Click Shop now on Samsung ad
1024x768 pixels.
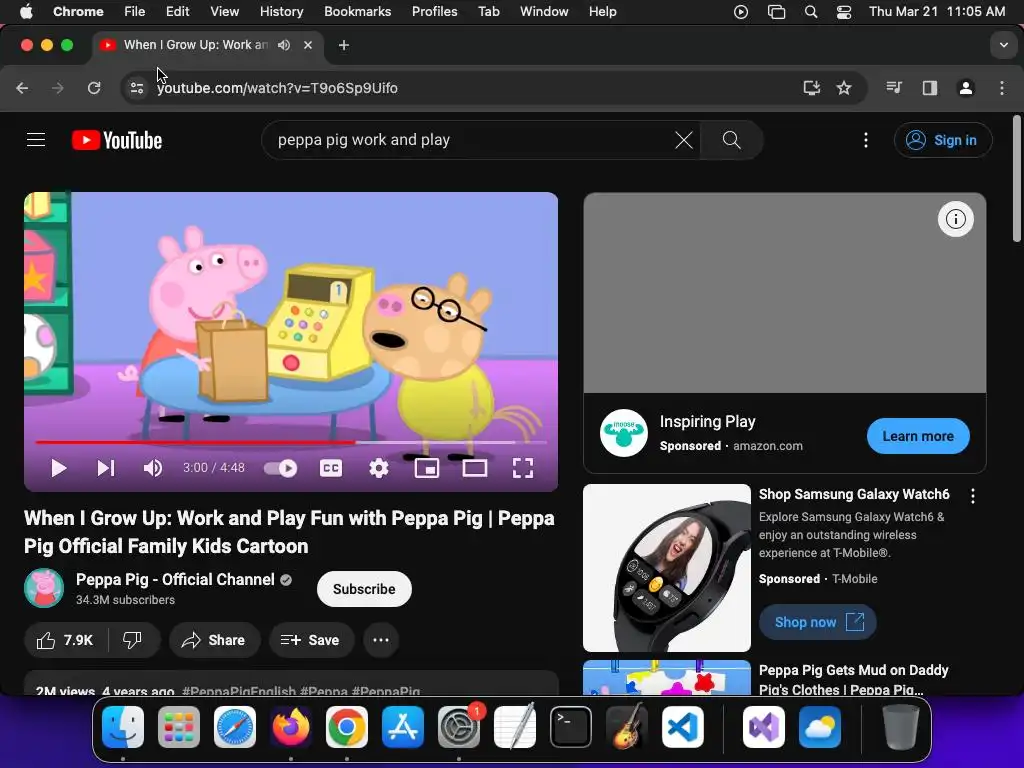[x=817, y=622]
